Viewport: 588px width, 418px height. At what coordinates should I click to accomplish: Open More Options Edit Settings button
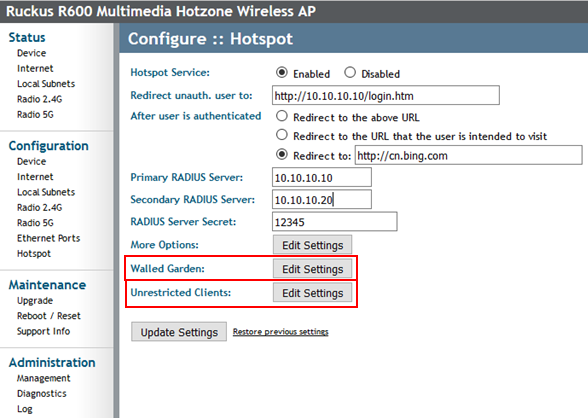312,245
